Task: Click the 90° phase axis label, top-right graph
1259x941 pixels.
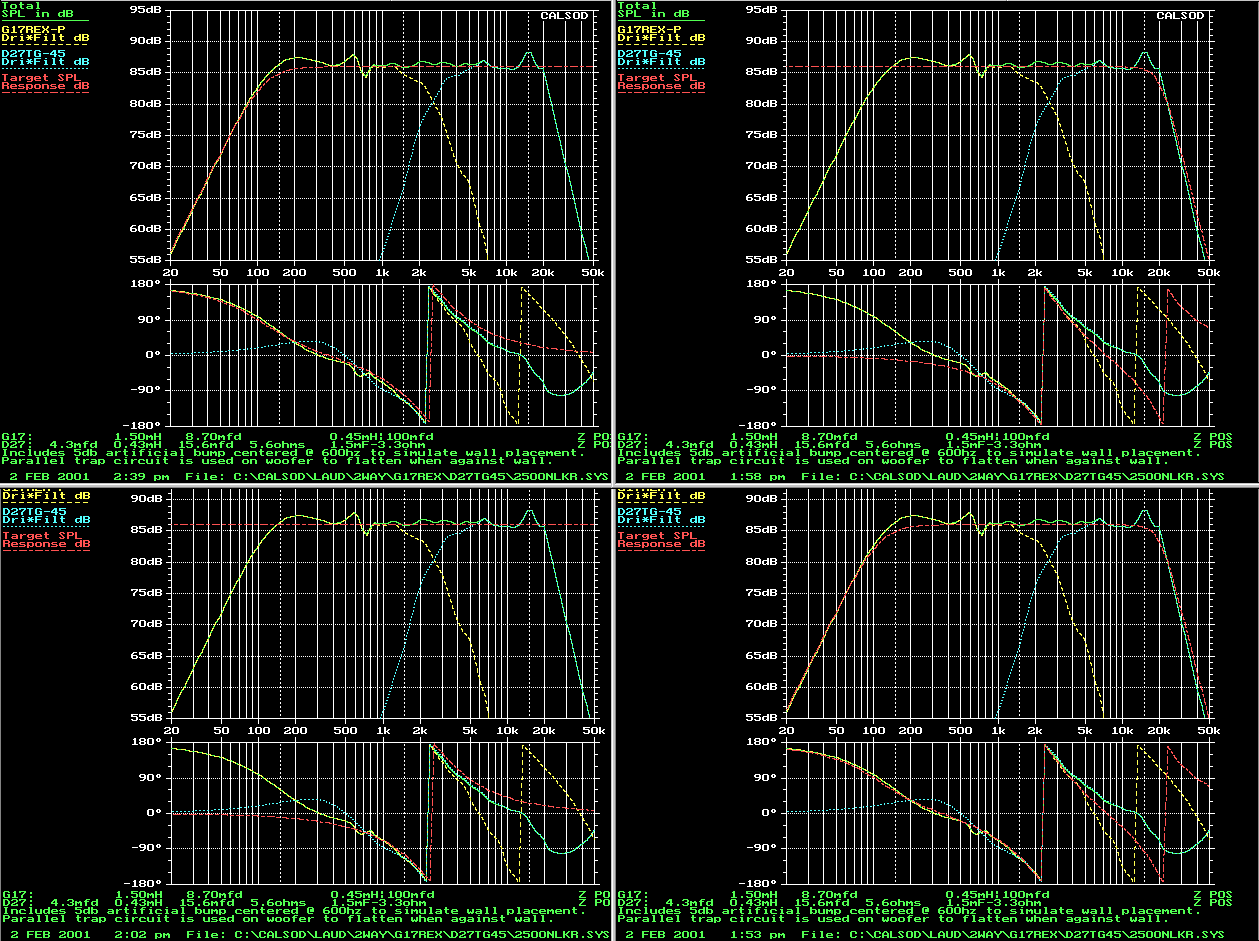Action: [766, 320]
